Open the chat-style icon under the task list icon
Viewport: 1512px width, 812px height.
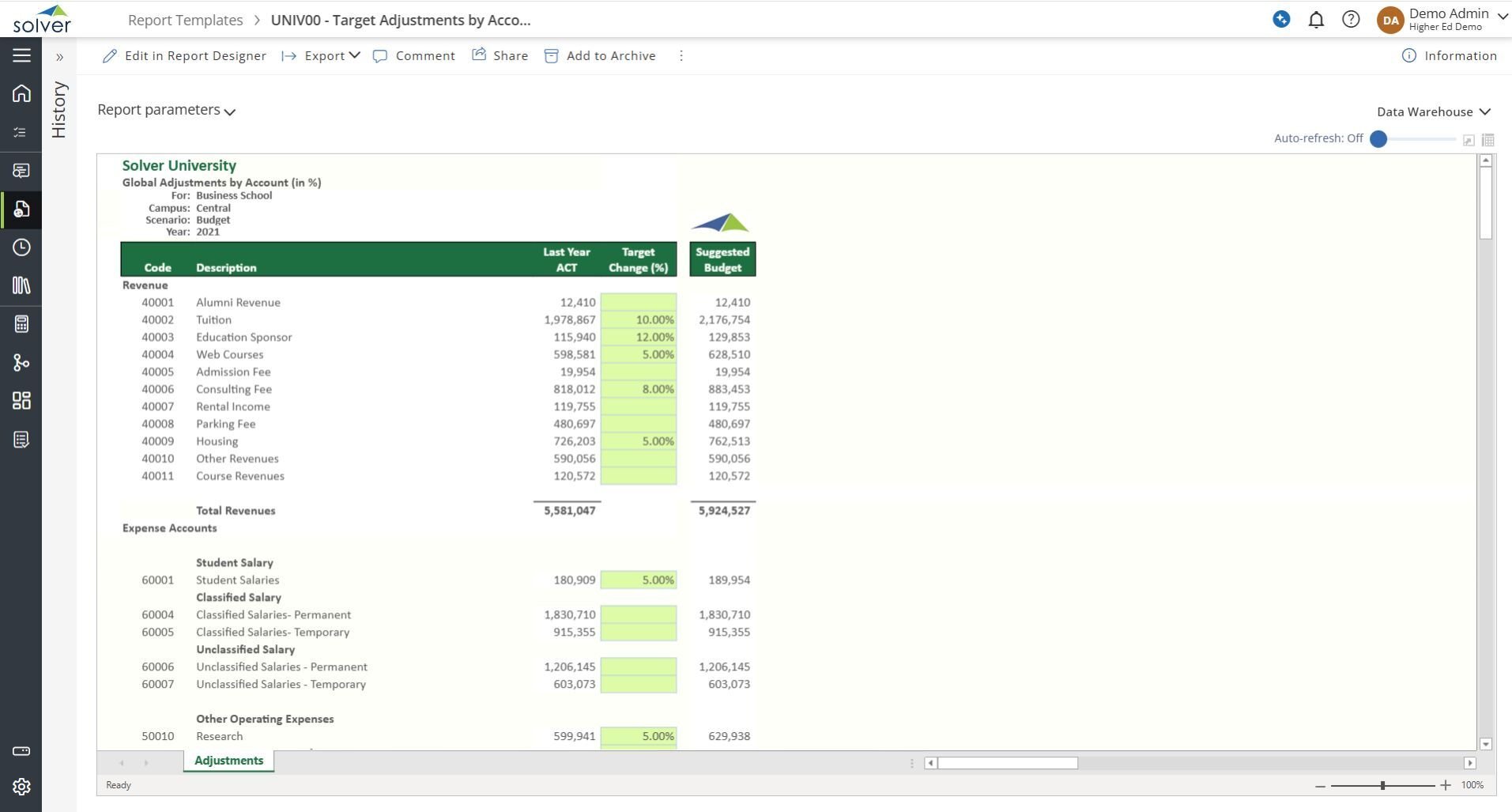tap(21, 171)
